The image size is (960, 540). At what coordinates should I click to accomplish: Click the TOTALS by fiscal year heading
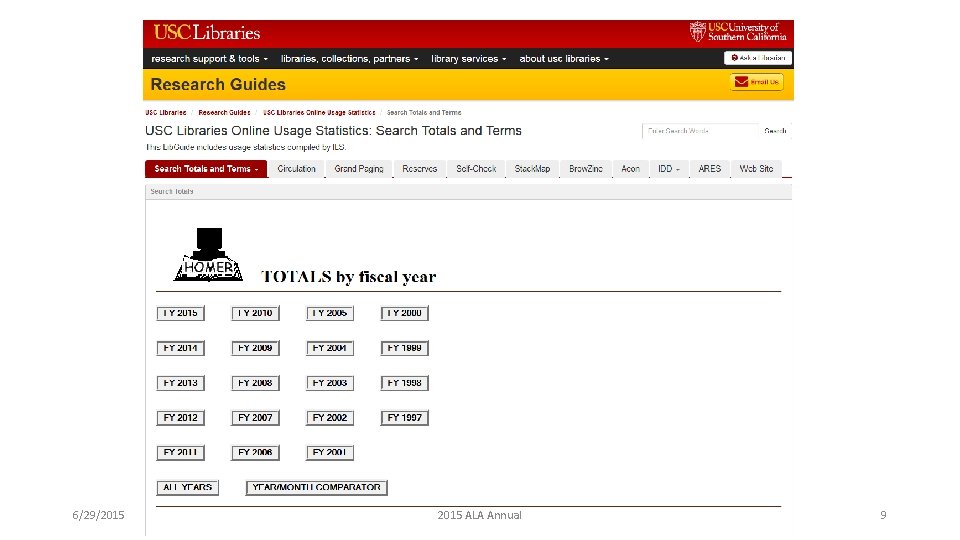pyautogui.click(x=348, y=277)
